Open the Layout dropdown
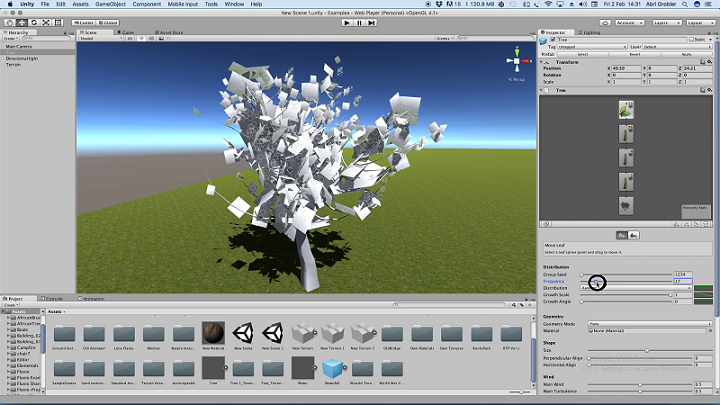This screenshot has width=720, height=405. pyautogui.click(x=700, y=22)
